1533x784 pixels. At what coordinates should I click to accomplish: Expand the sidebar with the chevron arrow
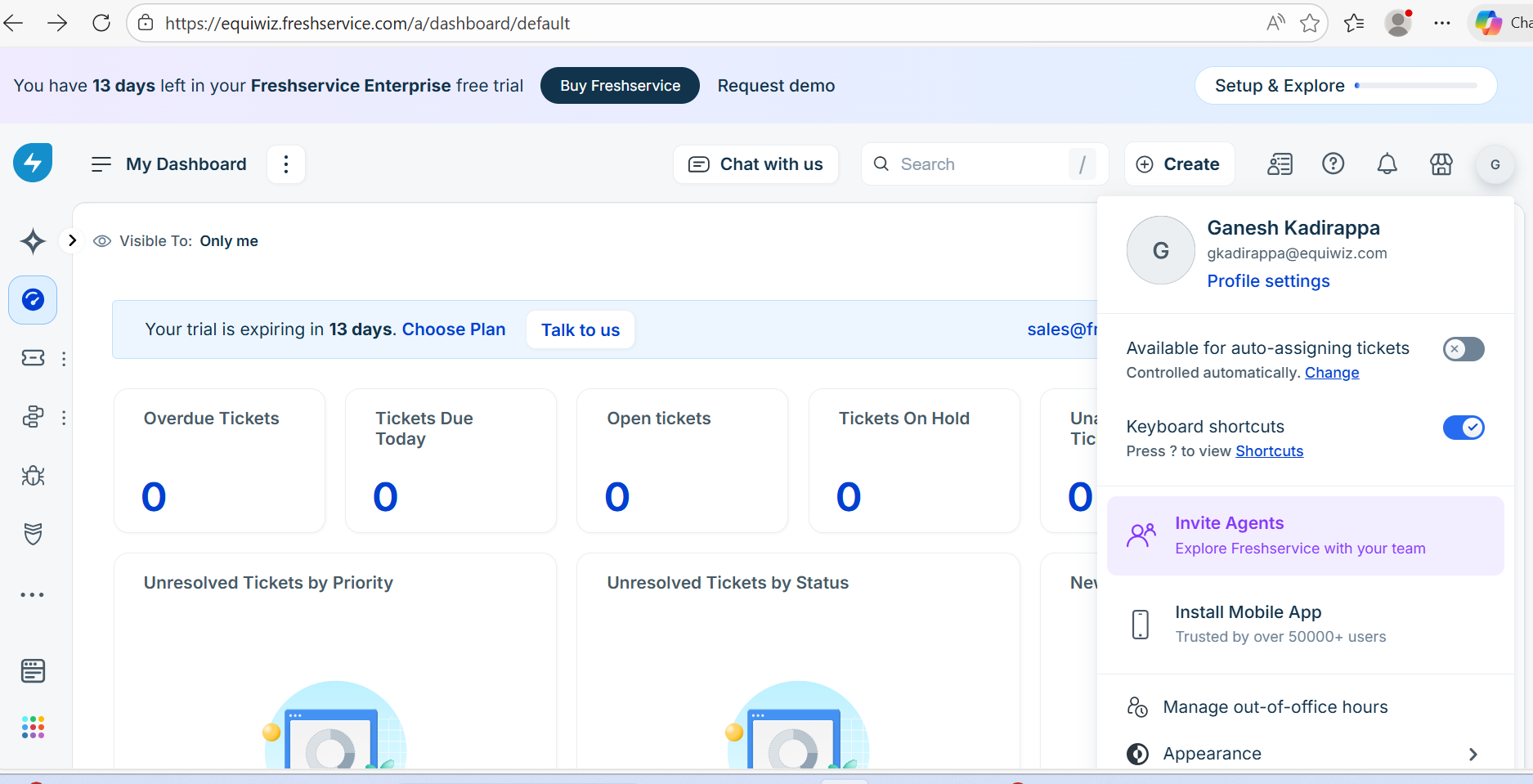[72, 240]
